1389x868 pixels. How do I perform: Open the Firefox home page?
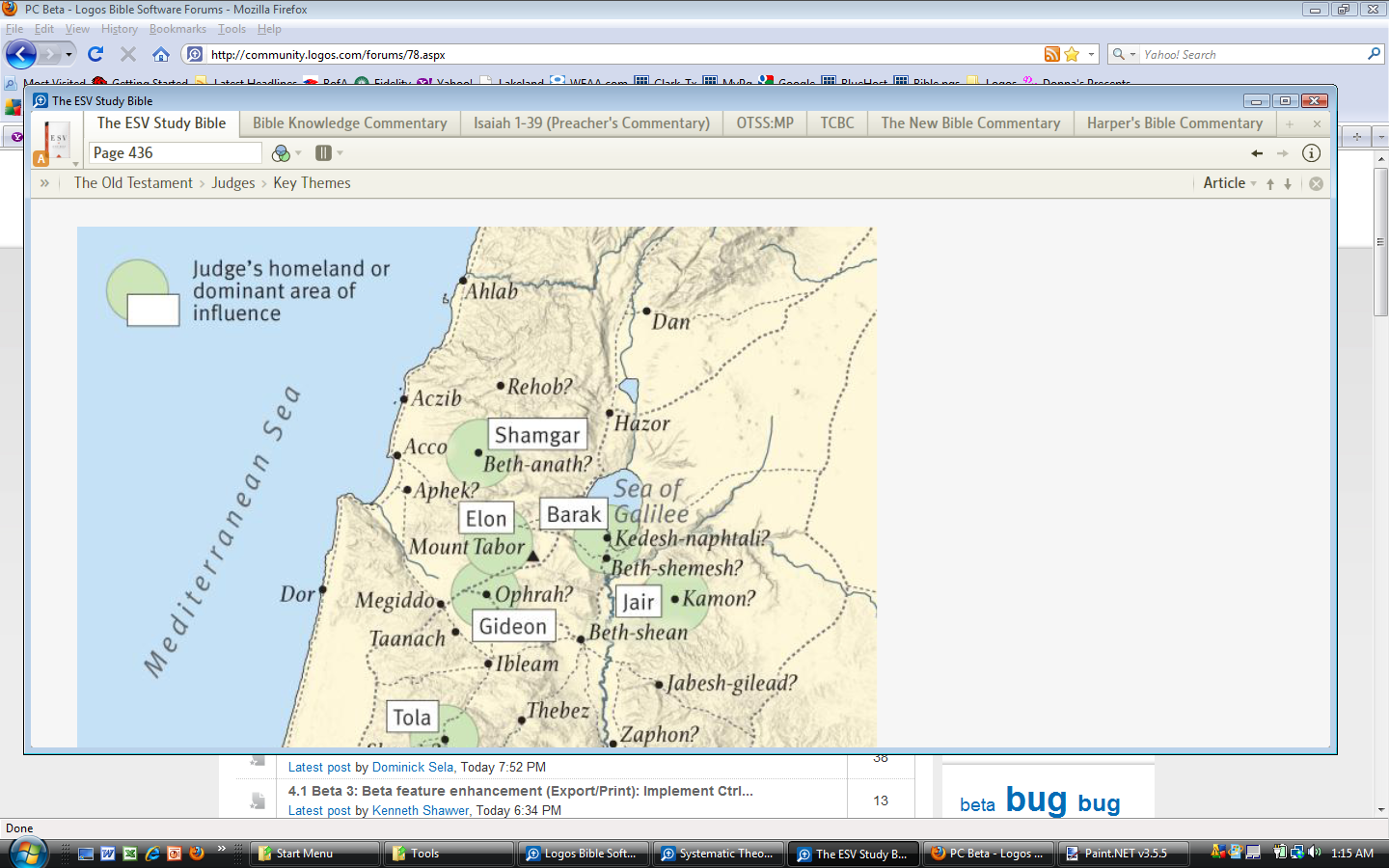click(x=161, y=54)
